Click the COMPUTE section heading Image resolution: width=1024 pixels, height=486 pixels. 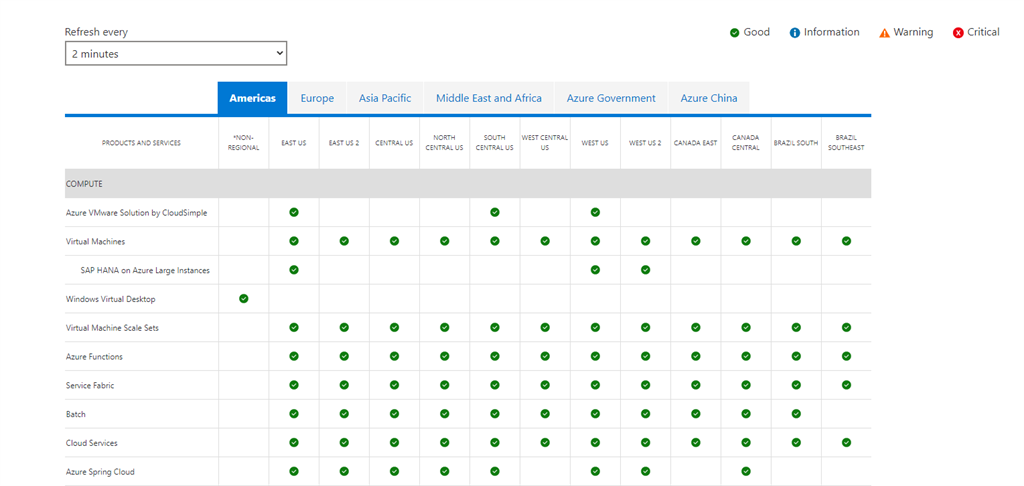pos(84,184)
